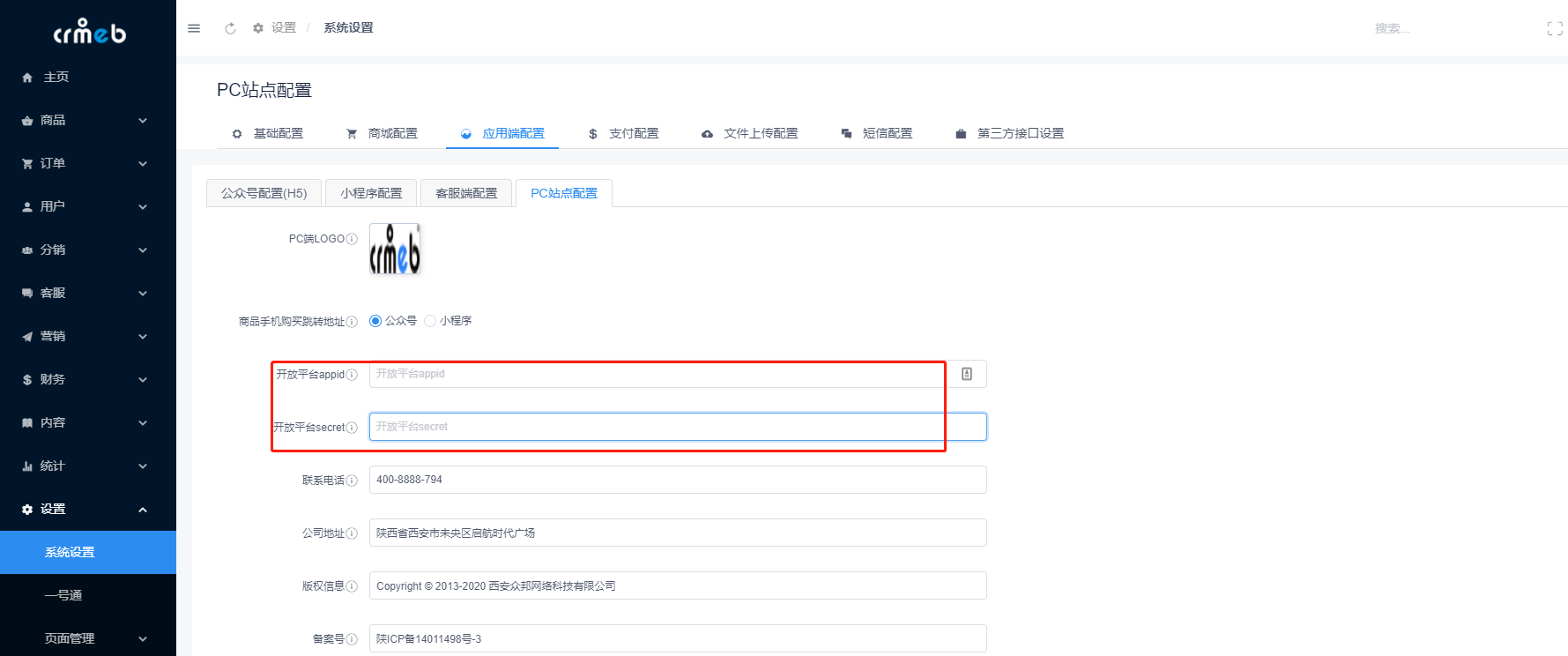1568x656 pixels.
Task: Expand the 商品 sidebar menu chevron
Action: (x=143, y=121)
